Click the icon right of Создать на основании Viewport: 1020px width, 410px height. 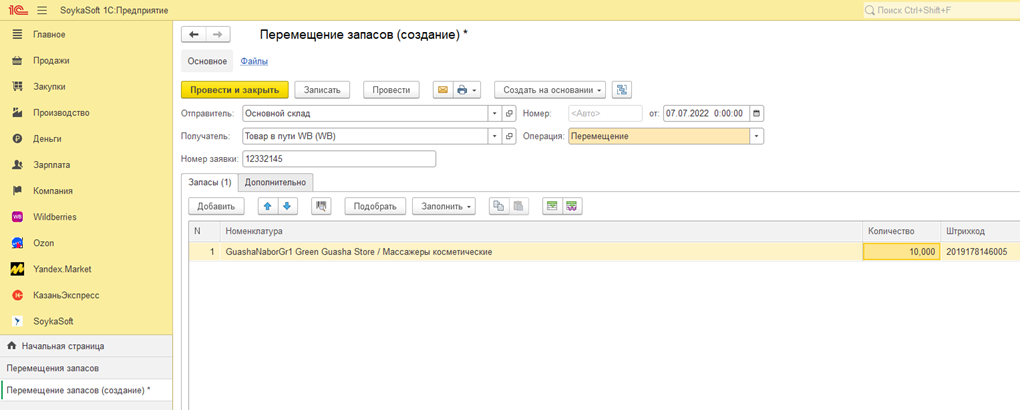tap(621, 90)
